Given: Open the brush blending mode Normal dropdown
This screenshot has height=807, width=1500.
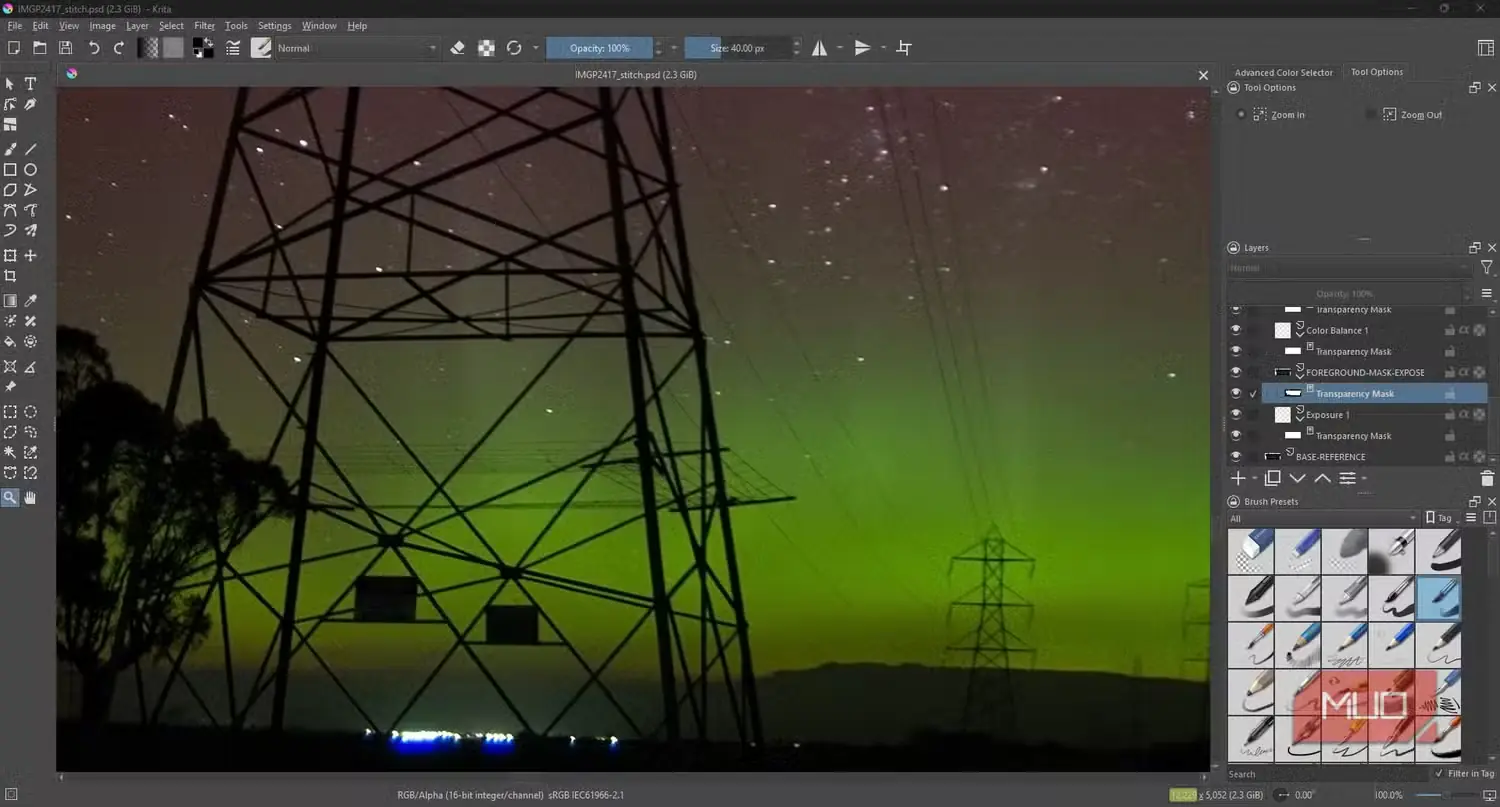Looking at the screenshot, I should tap(357, 48).
